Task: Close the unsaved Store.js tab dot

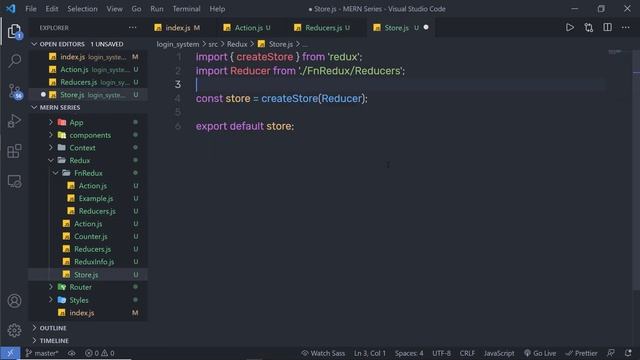Action: click(426, 27)
